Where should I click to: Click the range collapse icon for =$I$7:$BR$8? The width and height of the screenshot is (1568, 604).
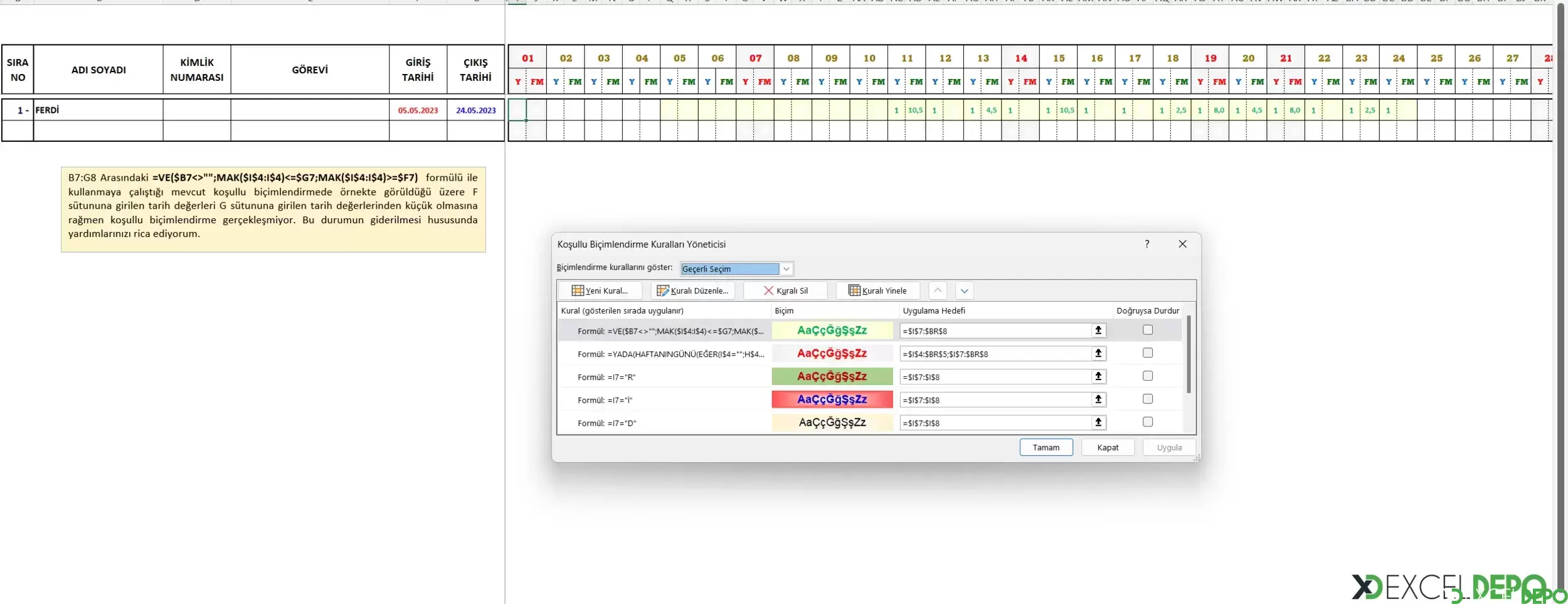1098,331
